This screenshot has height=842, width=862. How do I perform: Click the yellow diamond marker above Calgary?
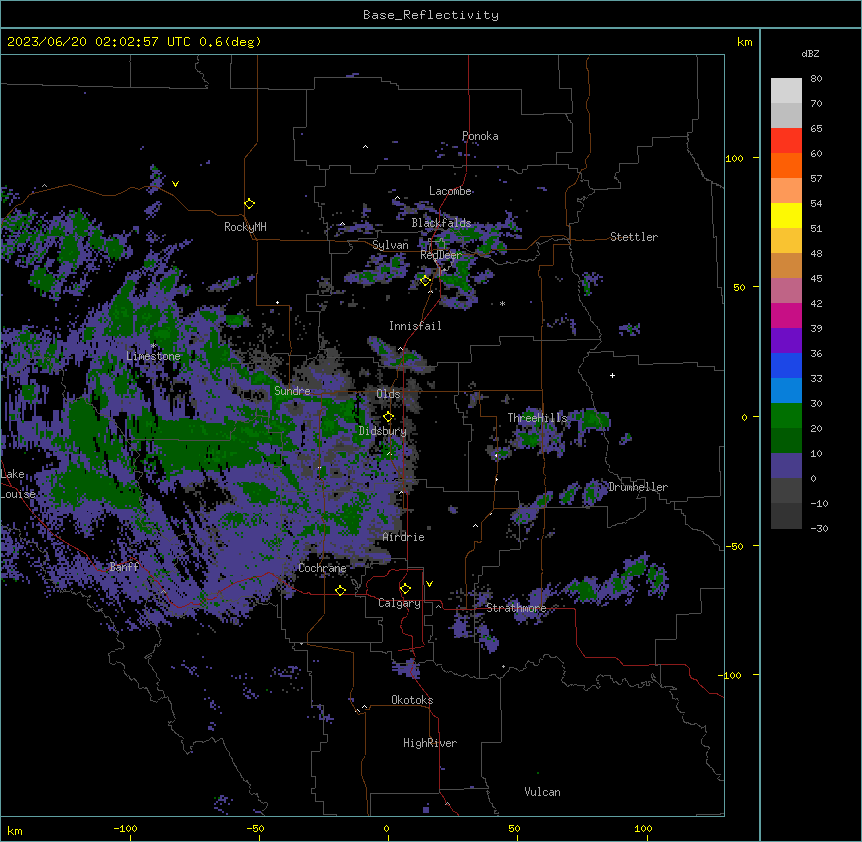(405, 589)
